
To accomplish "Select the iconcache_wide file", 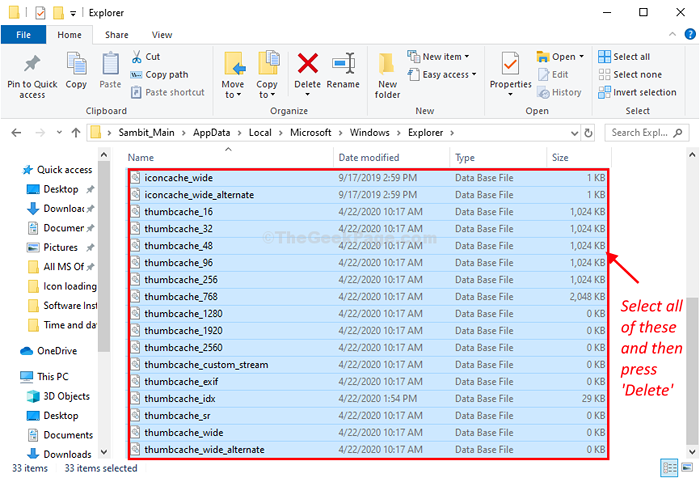I will (x=368, y=178).
